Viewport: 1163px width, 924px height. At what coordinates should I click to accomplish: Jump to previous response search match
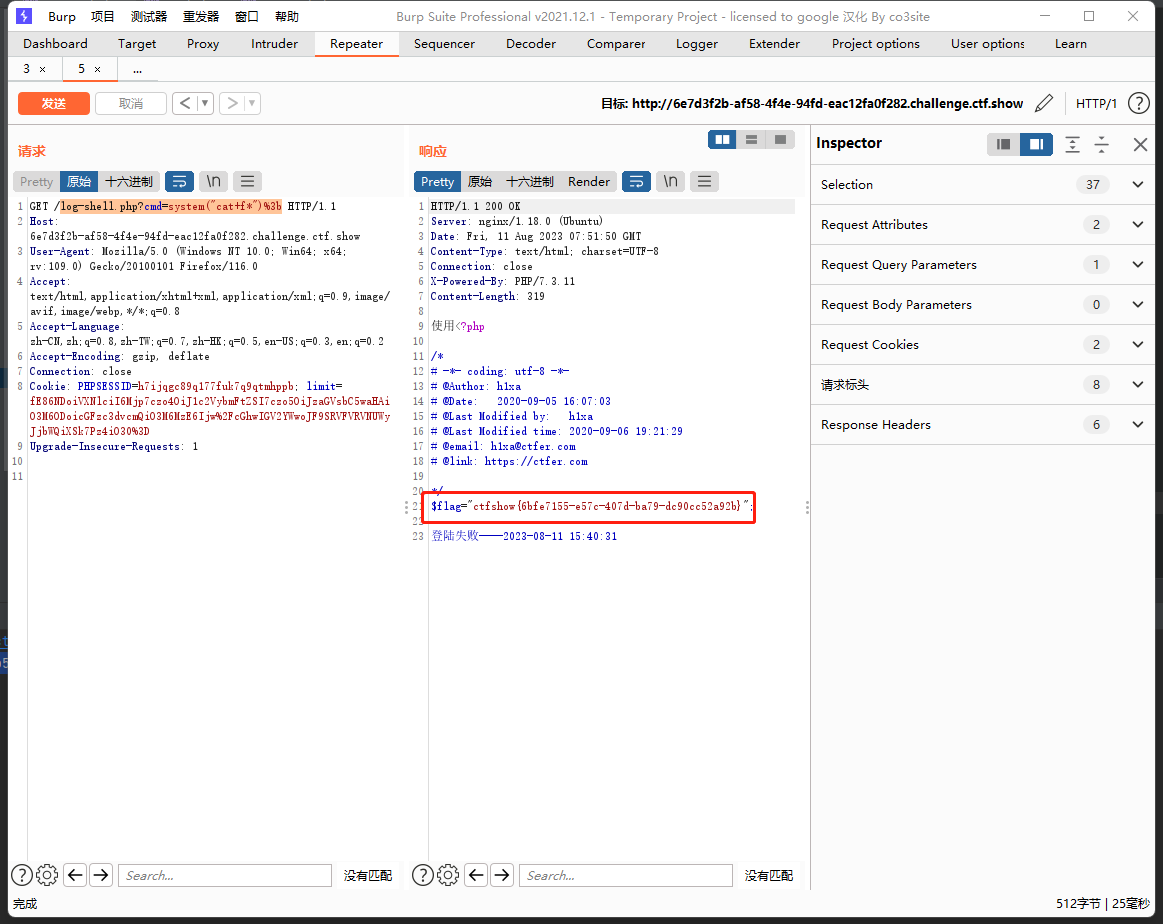[476, 876]
